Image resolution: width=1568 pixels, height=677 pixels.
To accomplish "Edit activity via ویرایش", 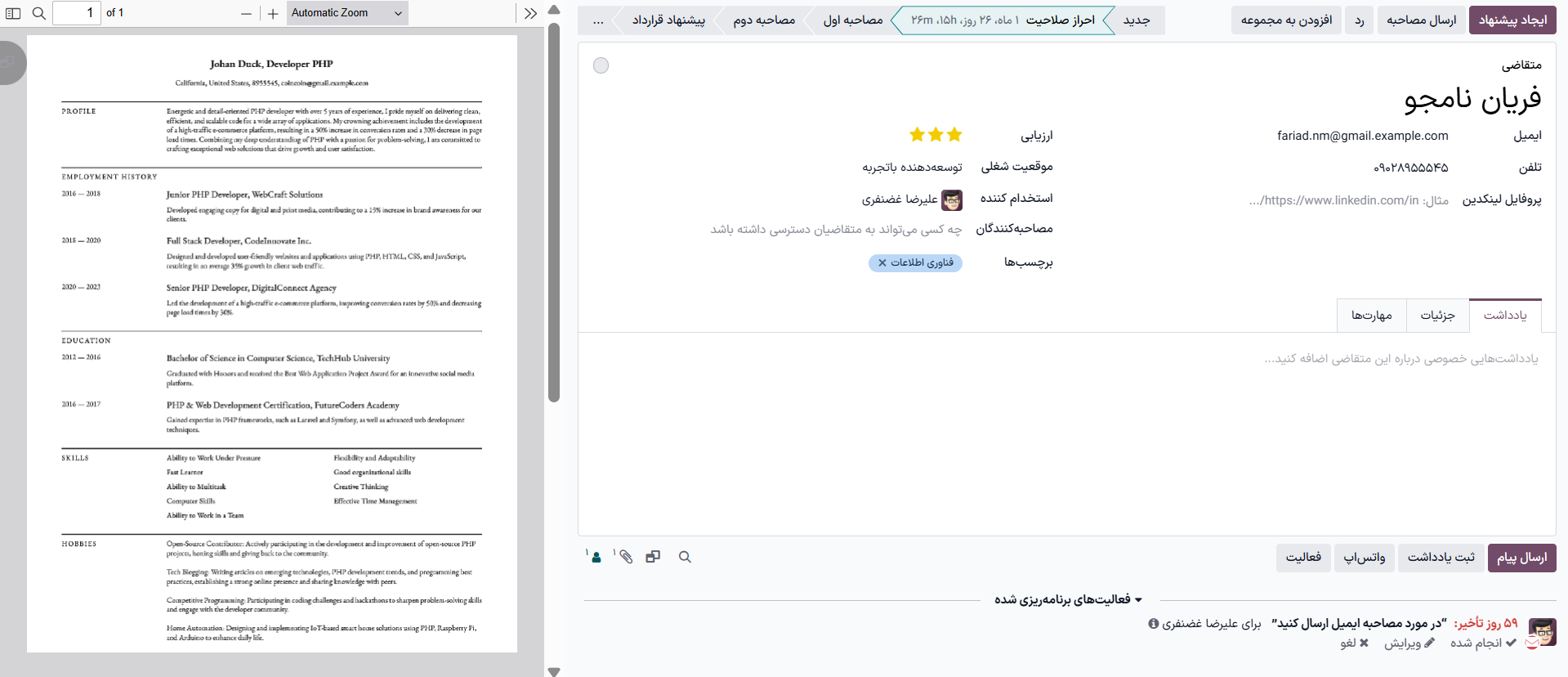I will [1409, 643].
